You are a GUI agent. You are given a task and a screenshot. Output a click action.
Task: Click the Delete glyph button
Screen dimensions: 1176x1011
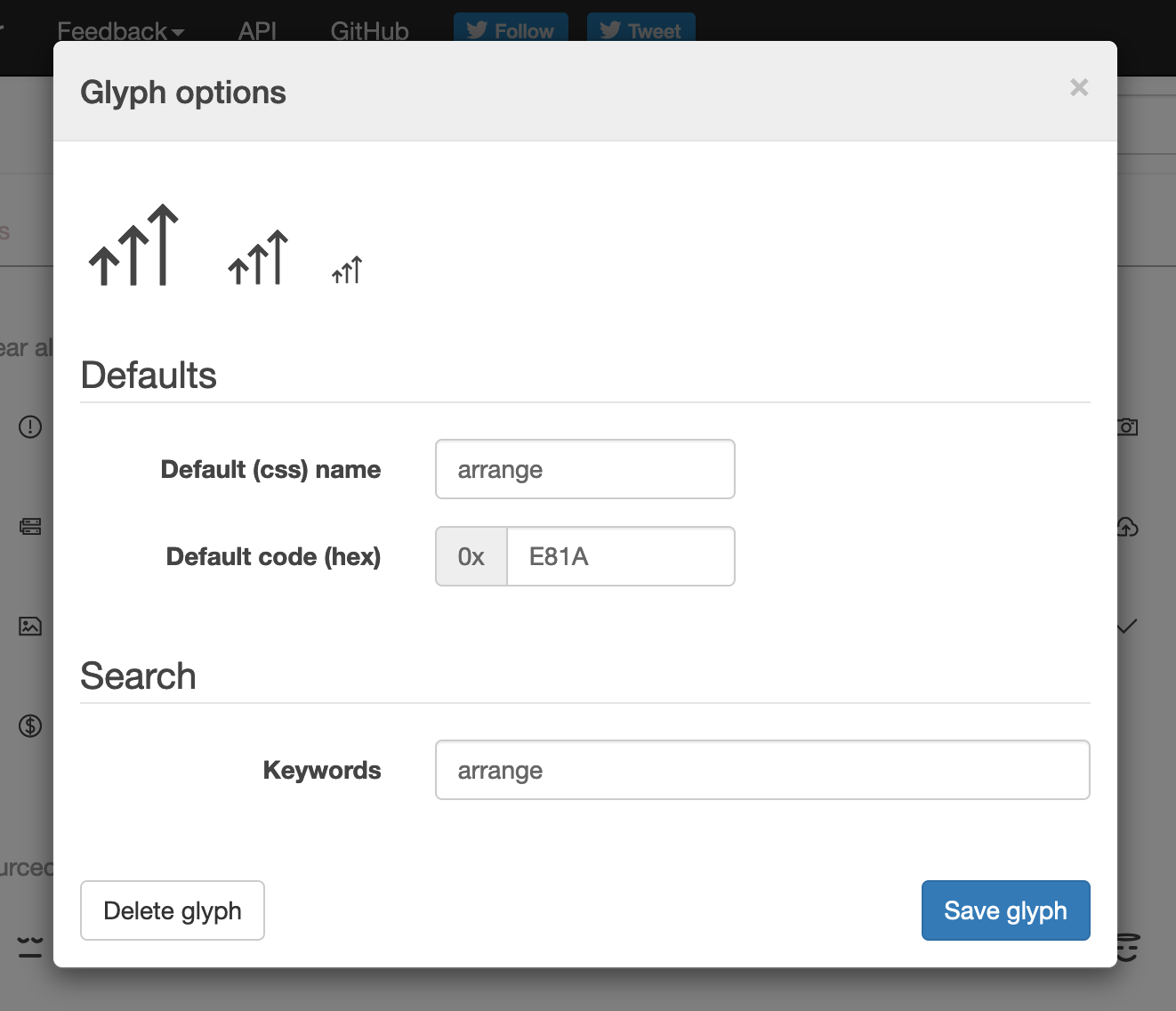pos(172,910)
